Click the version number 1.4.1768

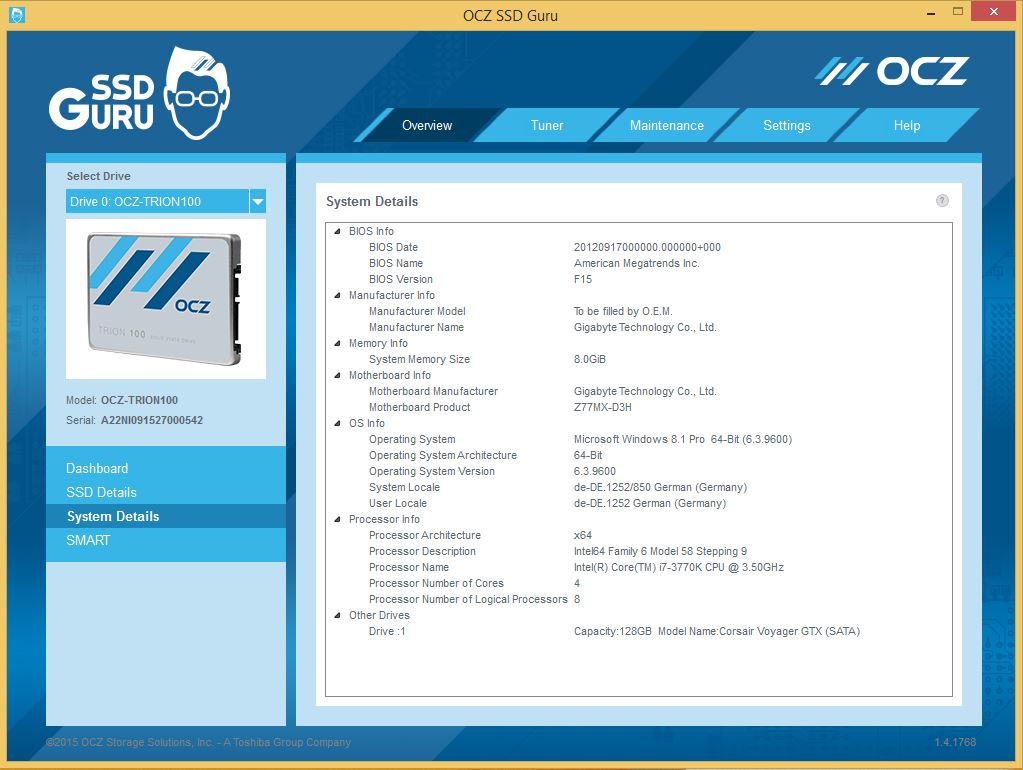coord(955,742)
